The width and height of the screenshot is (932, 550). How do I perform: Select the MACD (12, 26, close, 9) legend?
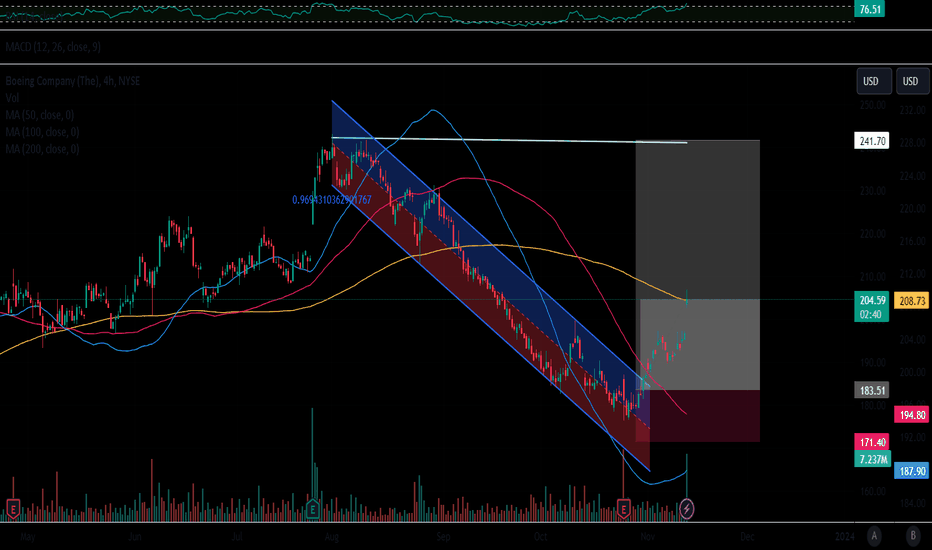pyautogui.click(x=53, y=47)
